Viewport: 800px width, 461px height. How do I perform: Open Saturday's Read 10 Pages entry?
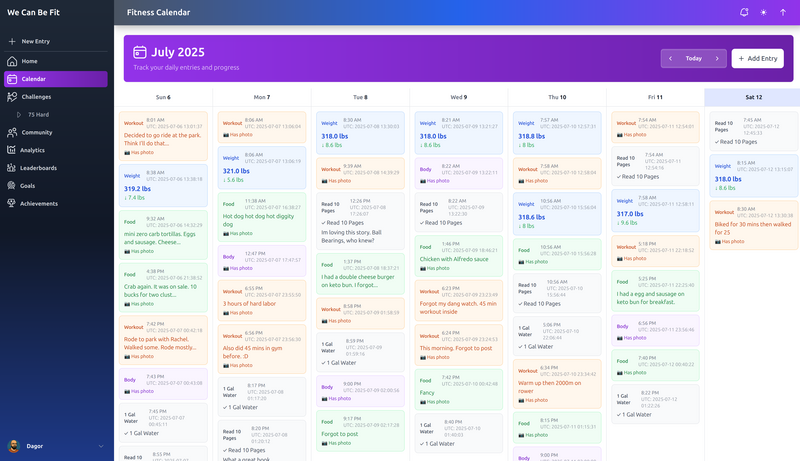pyautogui.click(x=753, y=132)
